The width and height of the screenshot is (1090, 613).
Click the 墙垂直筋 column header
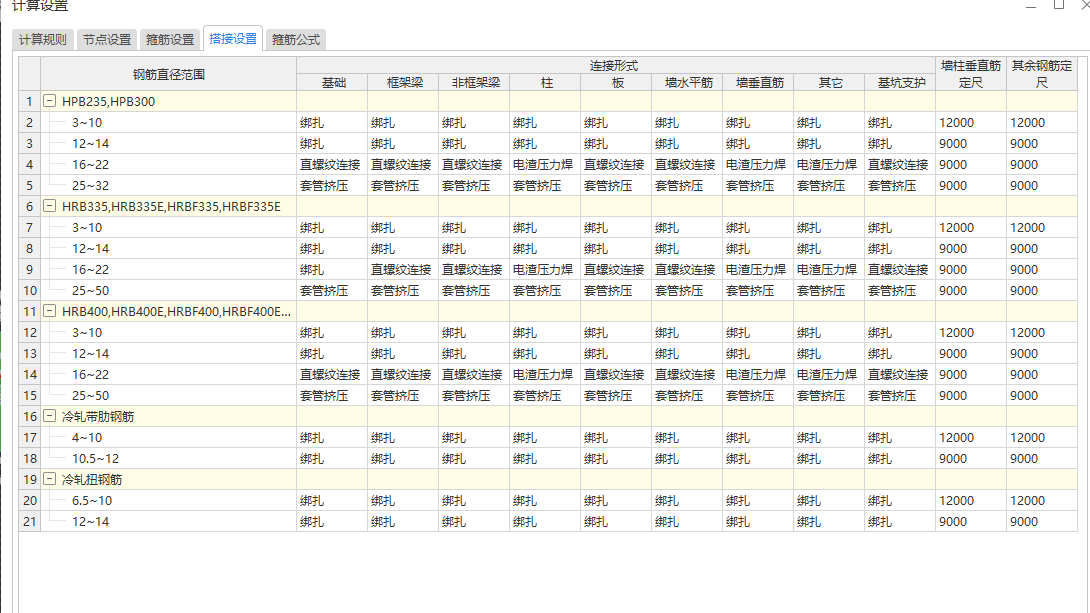click(759, 83)
